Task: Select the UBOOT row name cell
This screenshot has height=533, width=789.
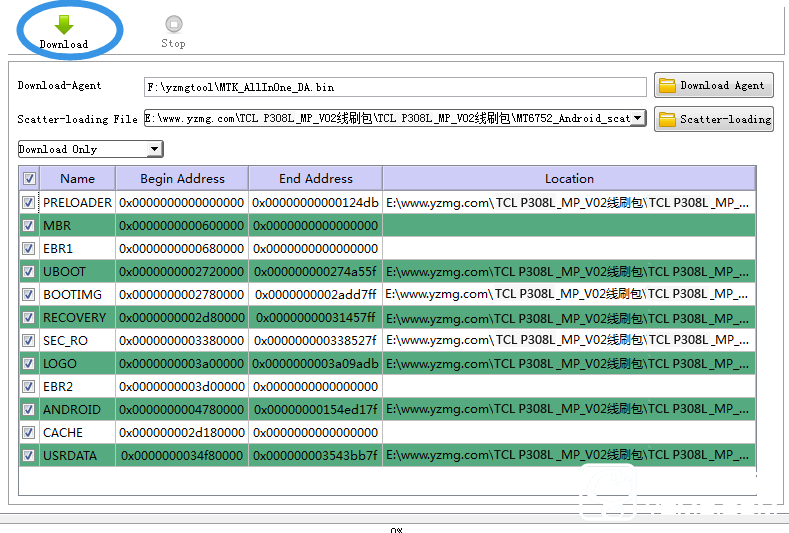Action: point(77,272)
